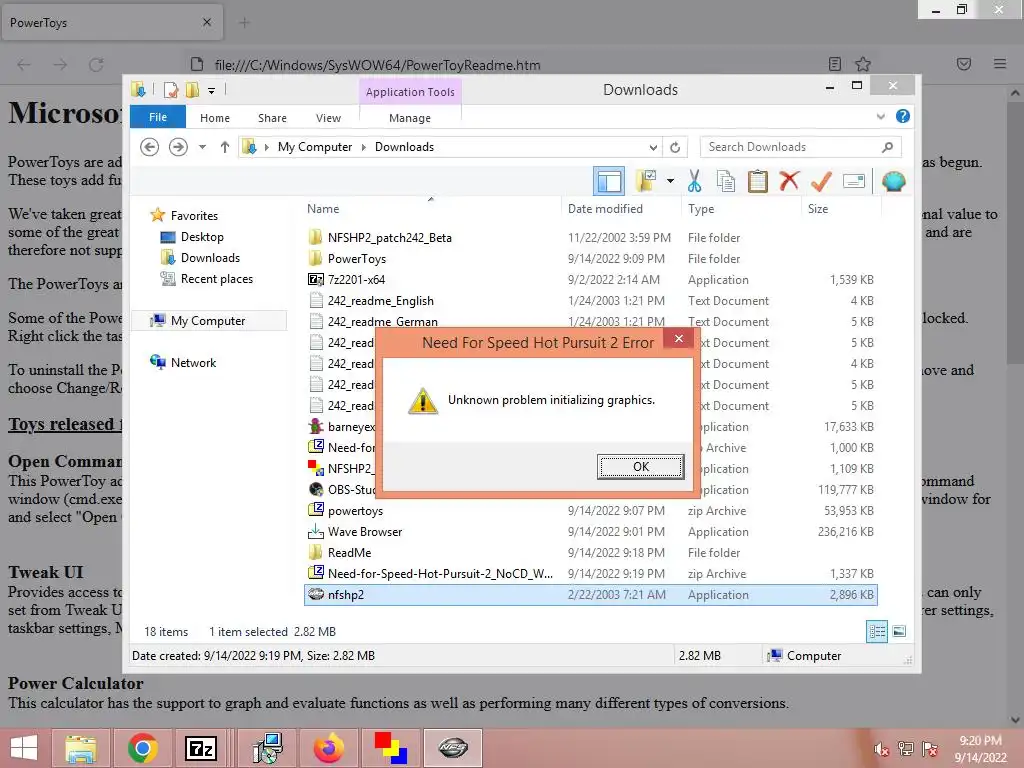Select My Computer in navigation pane
This screenshot has width=1024, height=768.
(208, 321)
